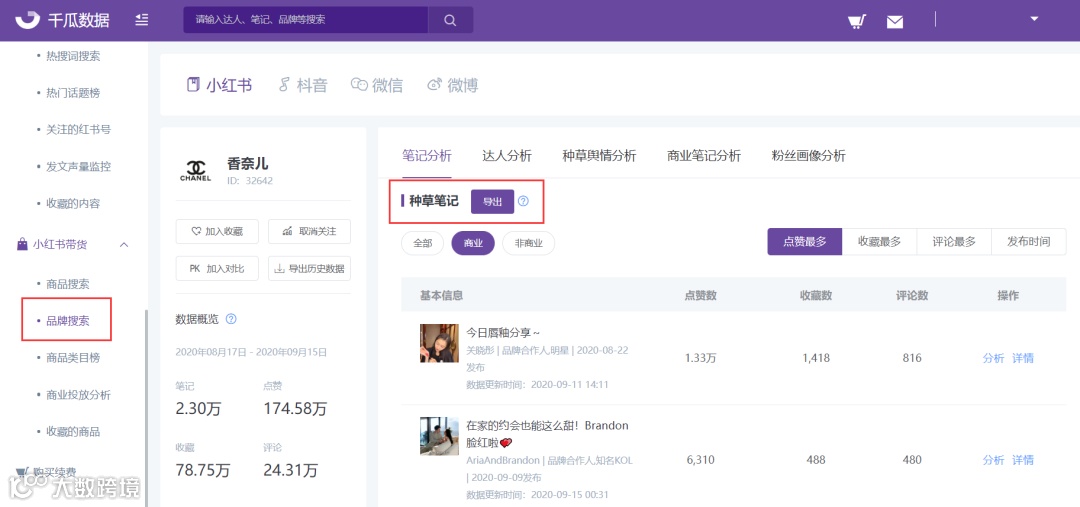Filter notes by 全部
Screen dimensions: 1080x507
(x=423, y=243)
